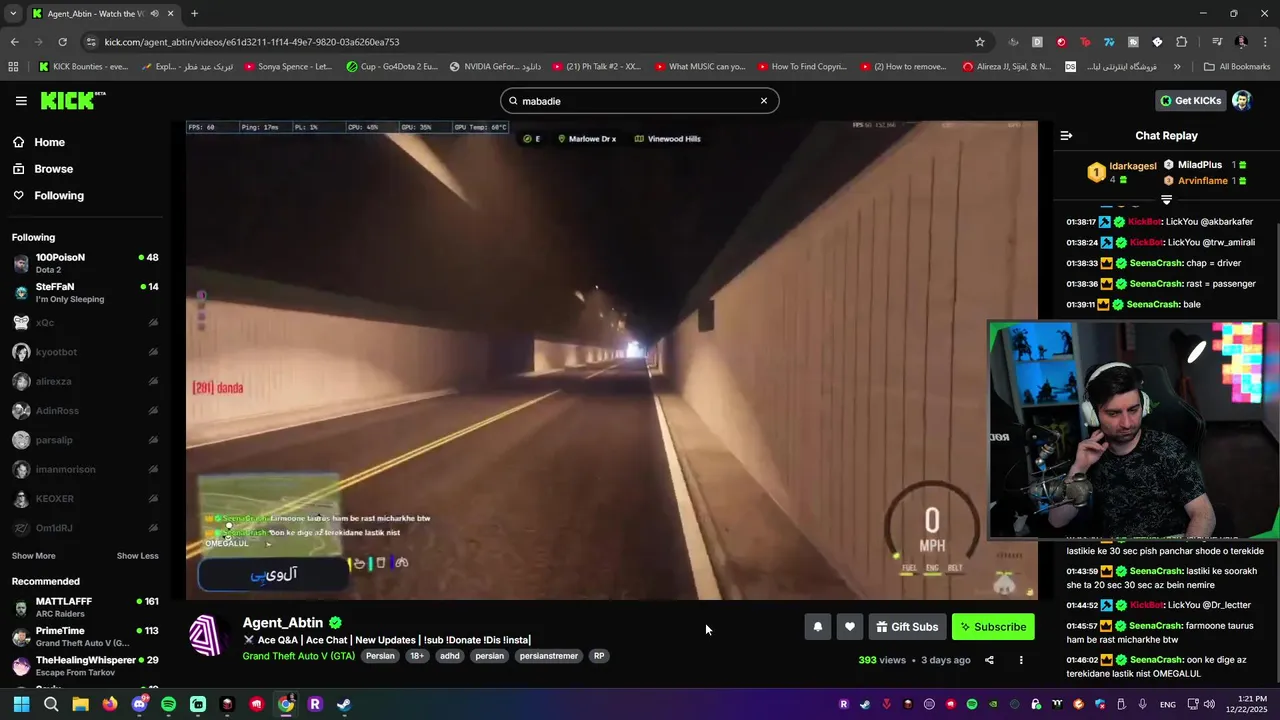Click the Get KICKs button

click(x=1190, y=100)
